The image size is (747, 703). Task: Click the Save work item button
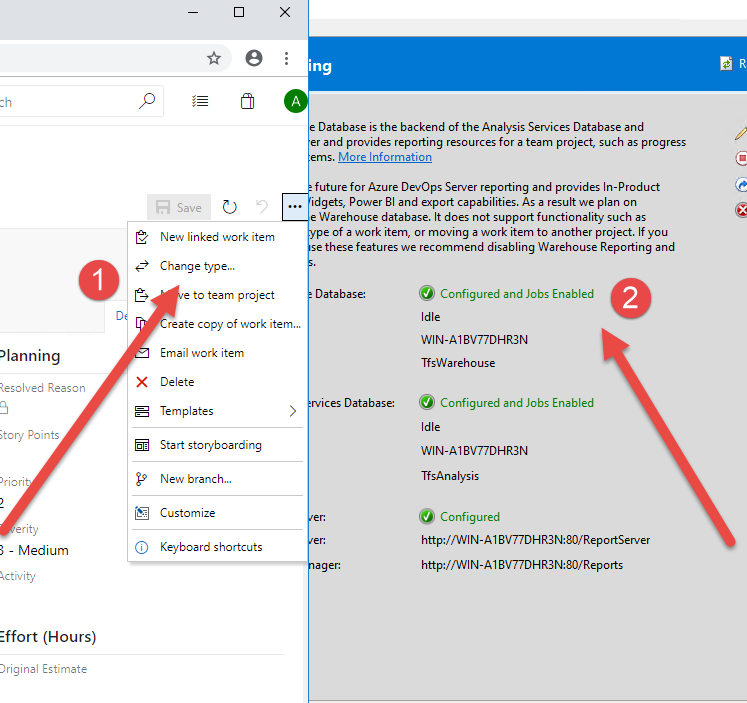tap(179, 207)
